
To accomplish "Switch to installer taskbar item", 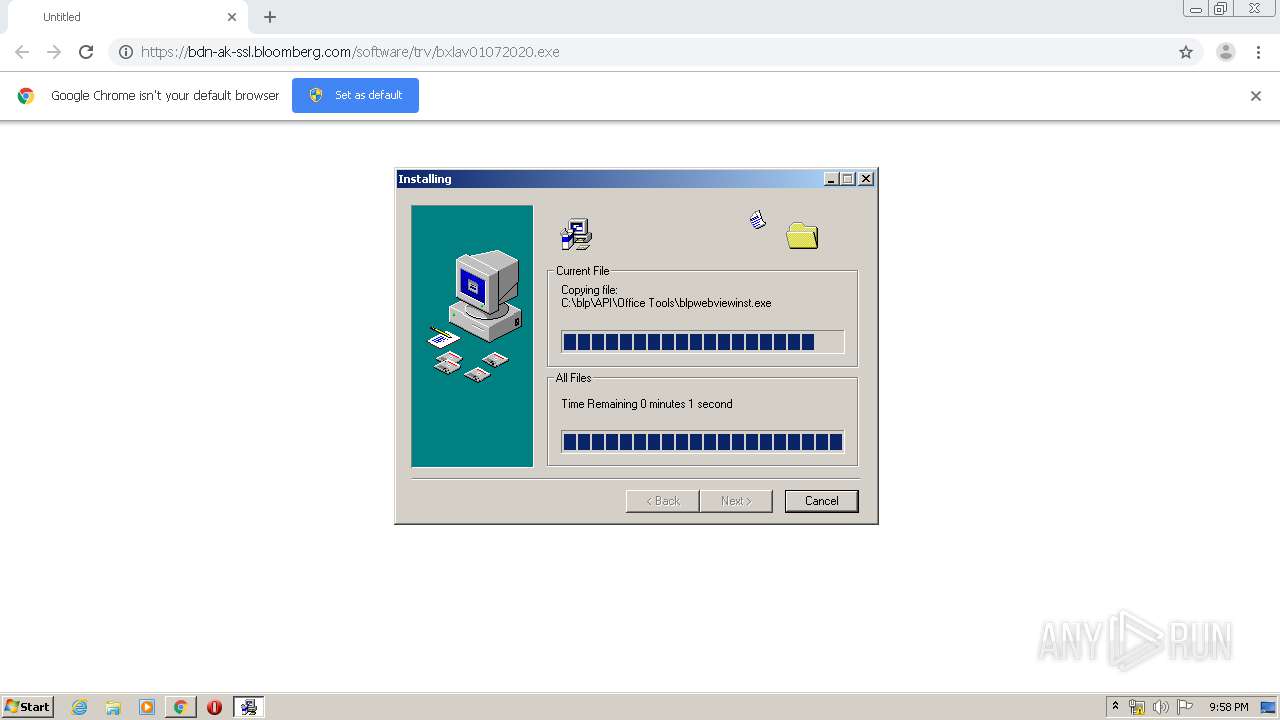I will point(248,707).
